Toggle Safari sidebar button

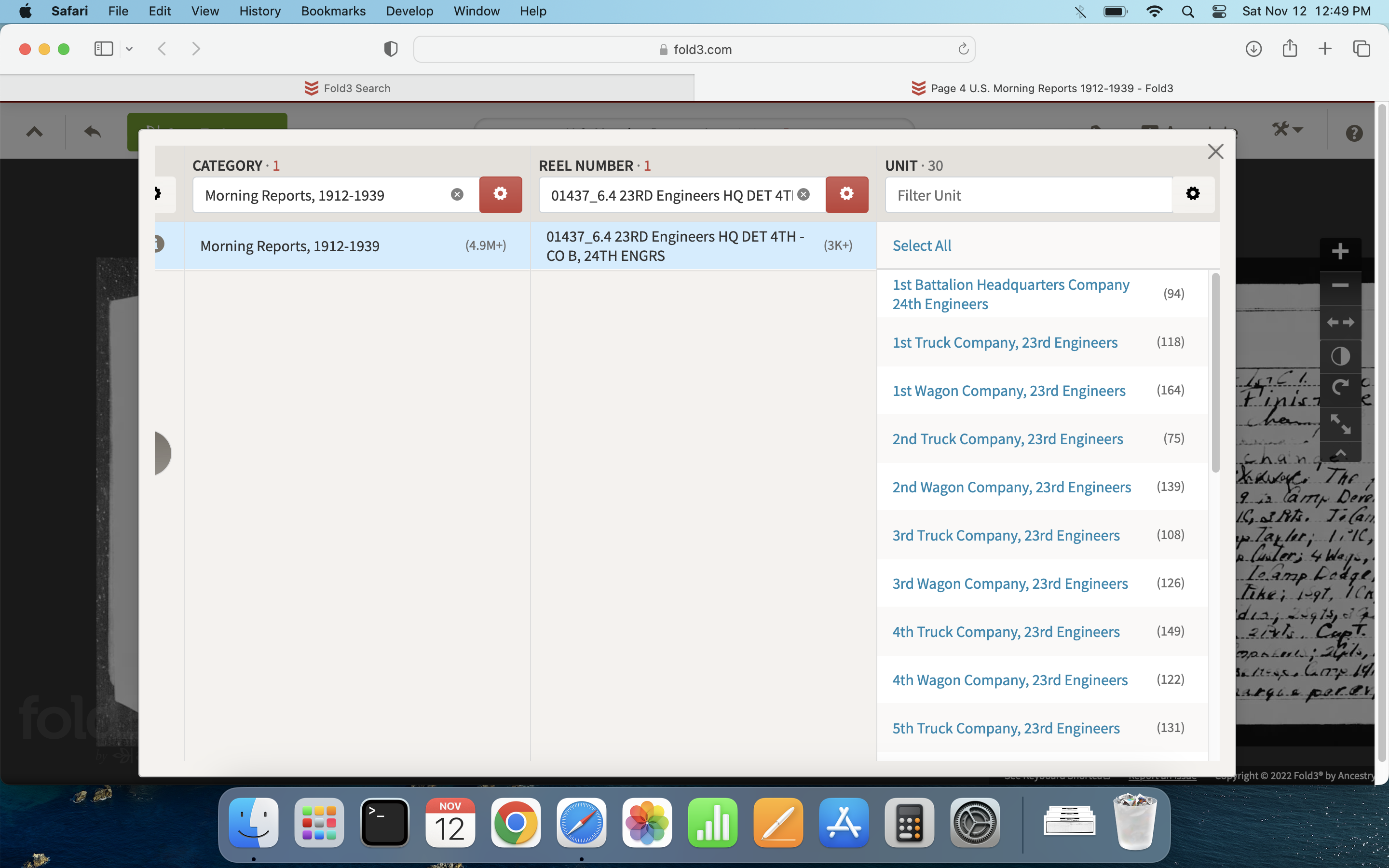coord(103,49)
